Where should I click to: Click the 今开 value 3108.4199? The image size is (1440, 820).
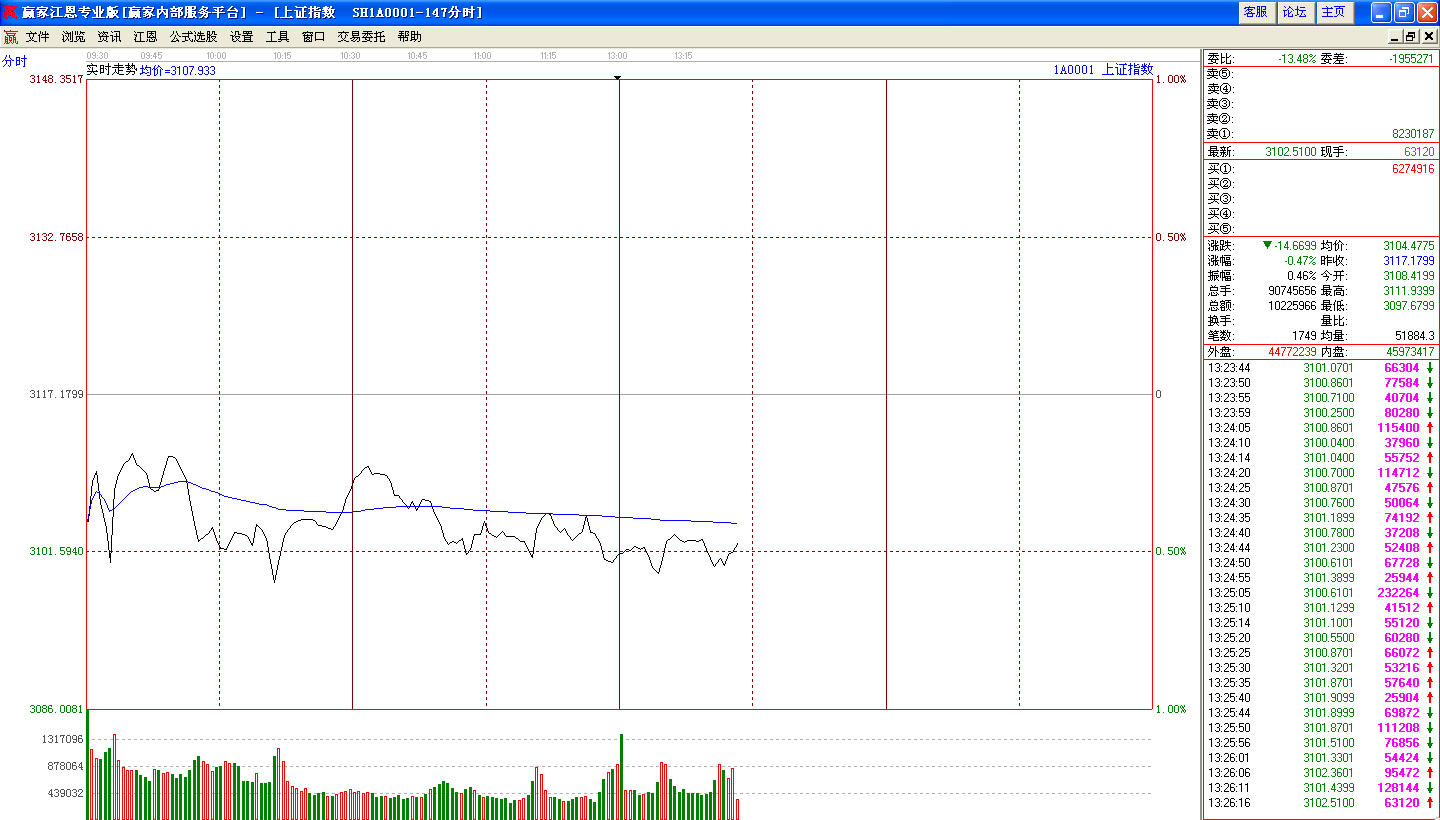coord(1409,275)
